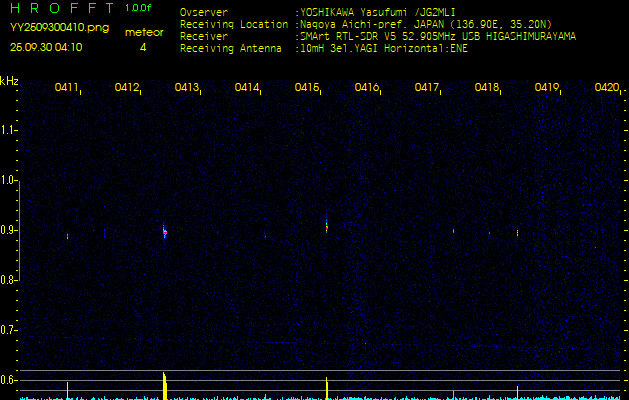Image resolution: width=629 pixels, height=400 pixels.
Task: Select the 0.9 frequency axis label
Action: click(9, 231)
